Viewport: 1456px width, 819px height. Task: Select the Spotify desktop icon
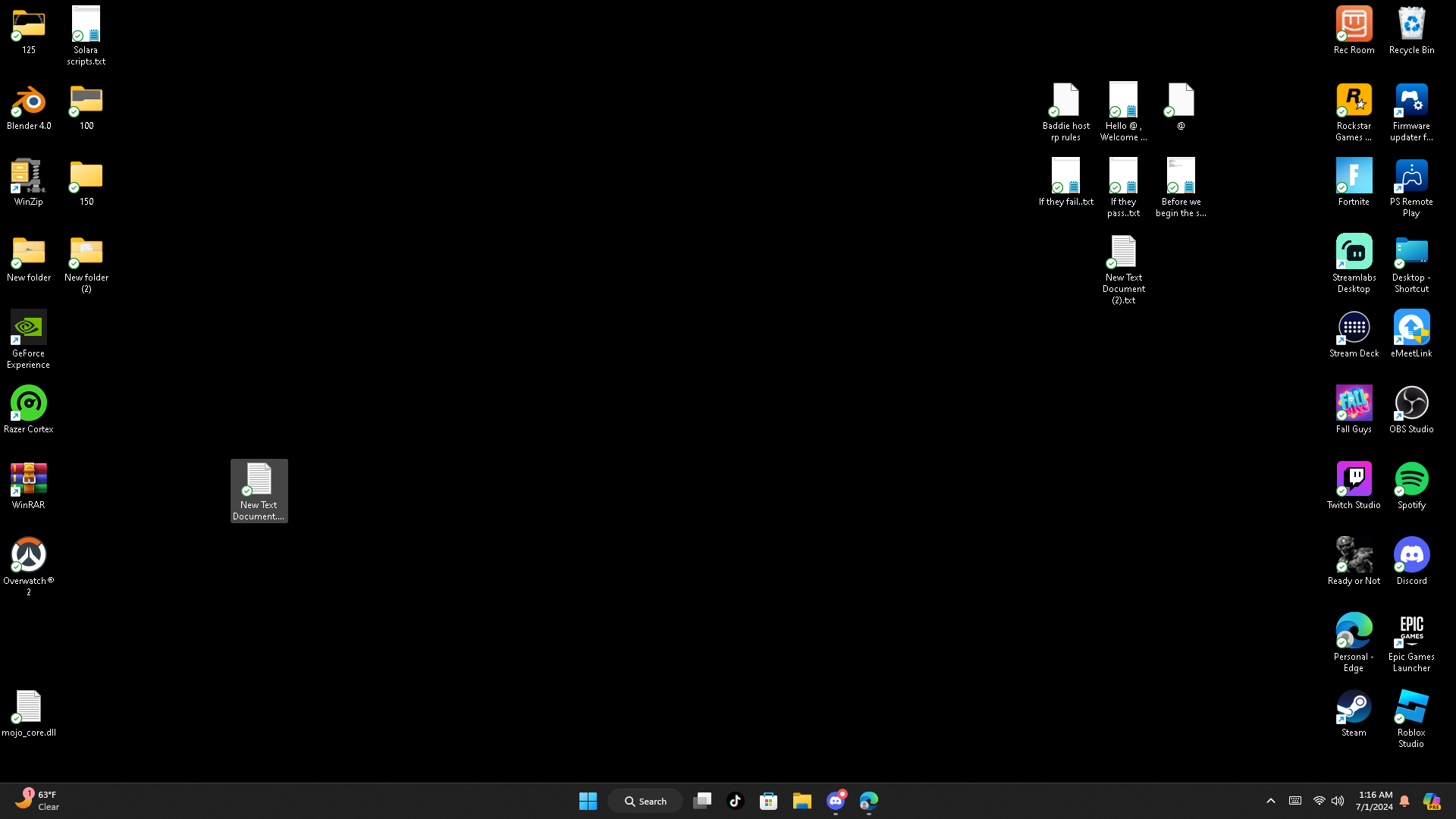(x=1412, y=486)
